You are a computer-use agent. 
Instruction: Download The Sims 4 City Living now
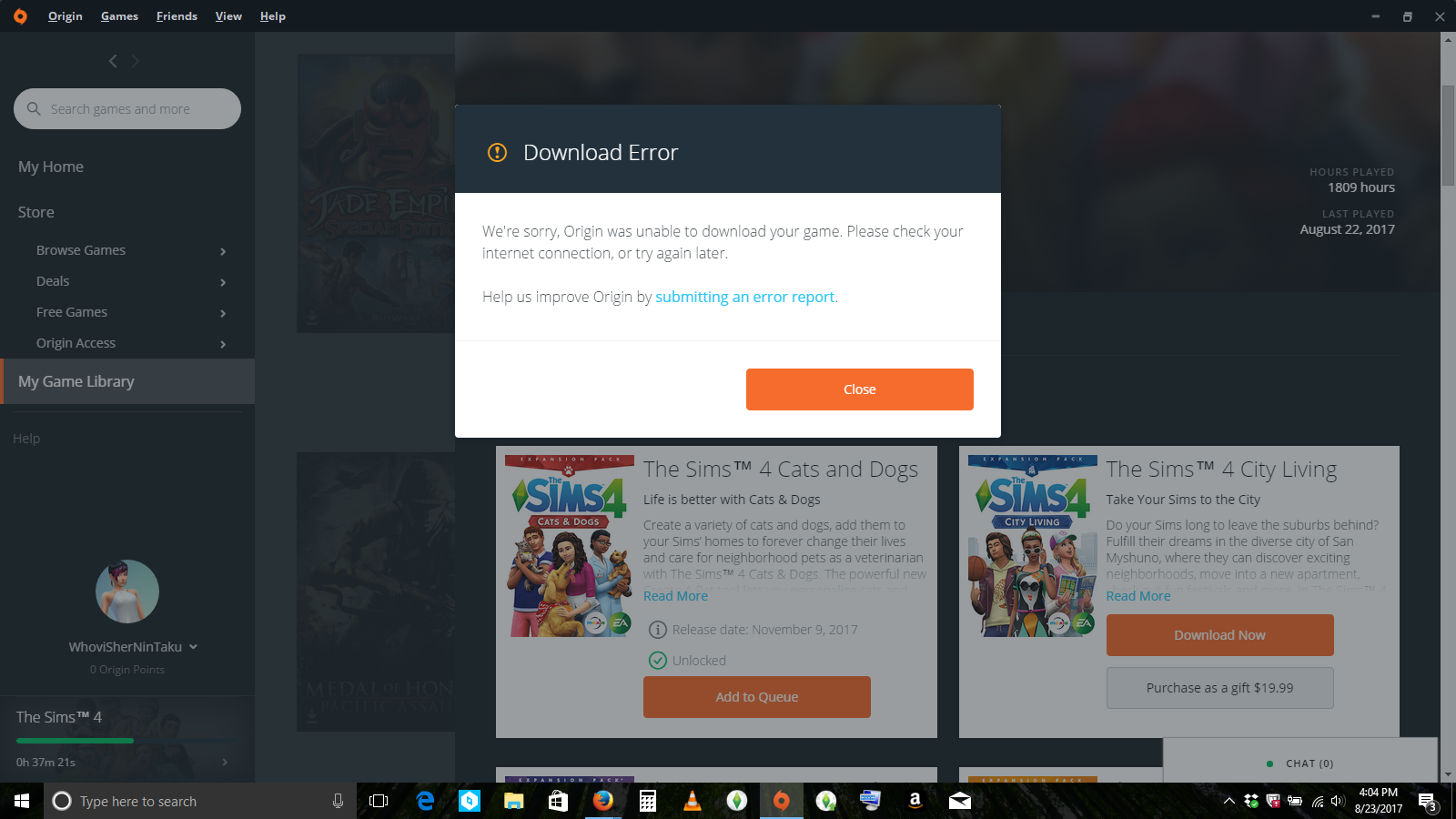(1220, 635)
